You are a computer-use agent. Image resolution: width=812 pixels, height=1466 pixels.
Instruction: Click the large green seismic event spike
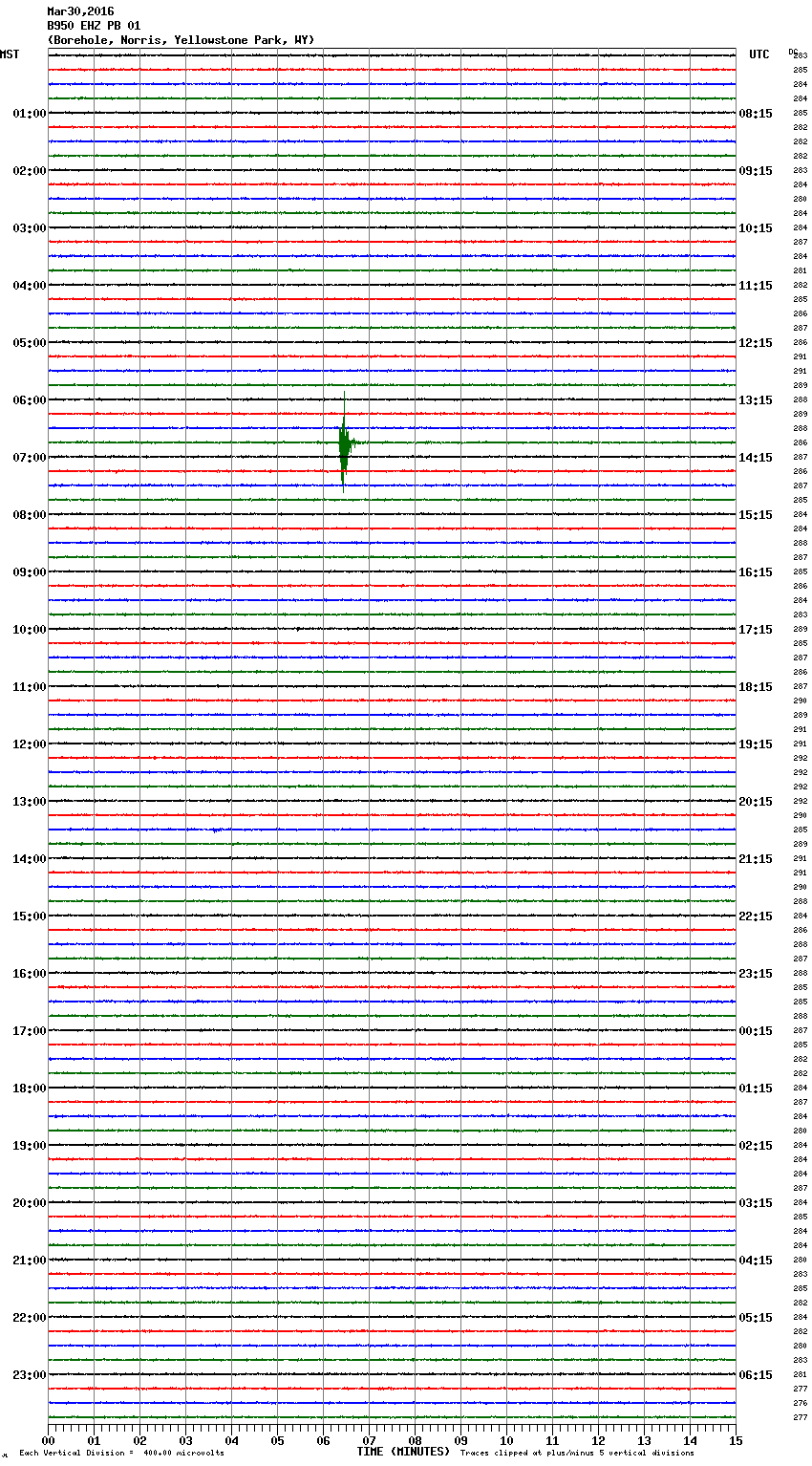(x=344, y=442)
